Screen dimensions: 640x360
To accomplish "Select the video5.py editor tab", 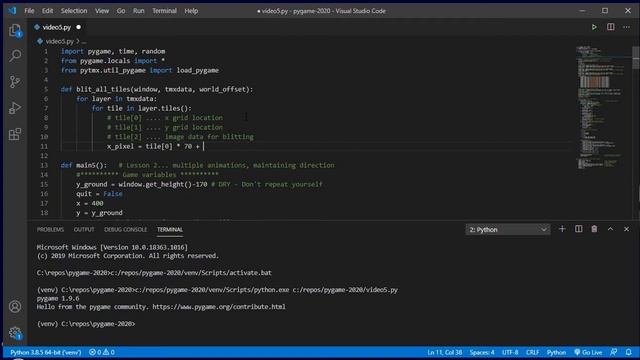I will coord(56,27).
